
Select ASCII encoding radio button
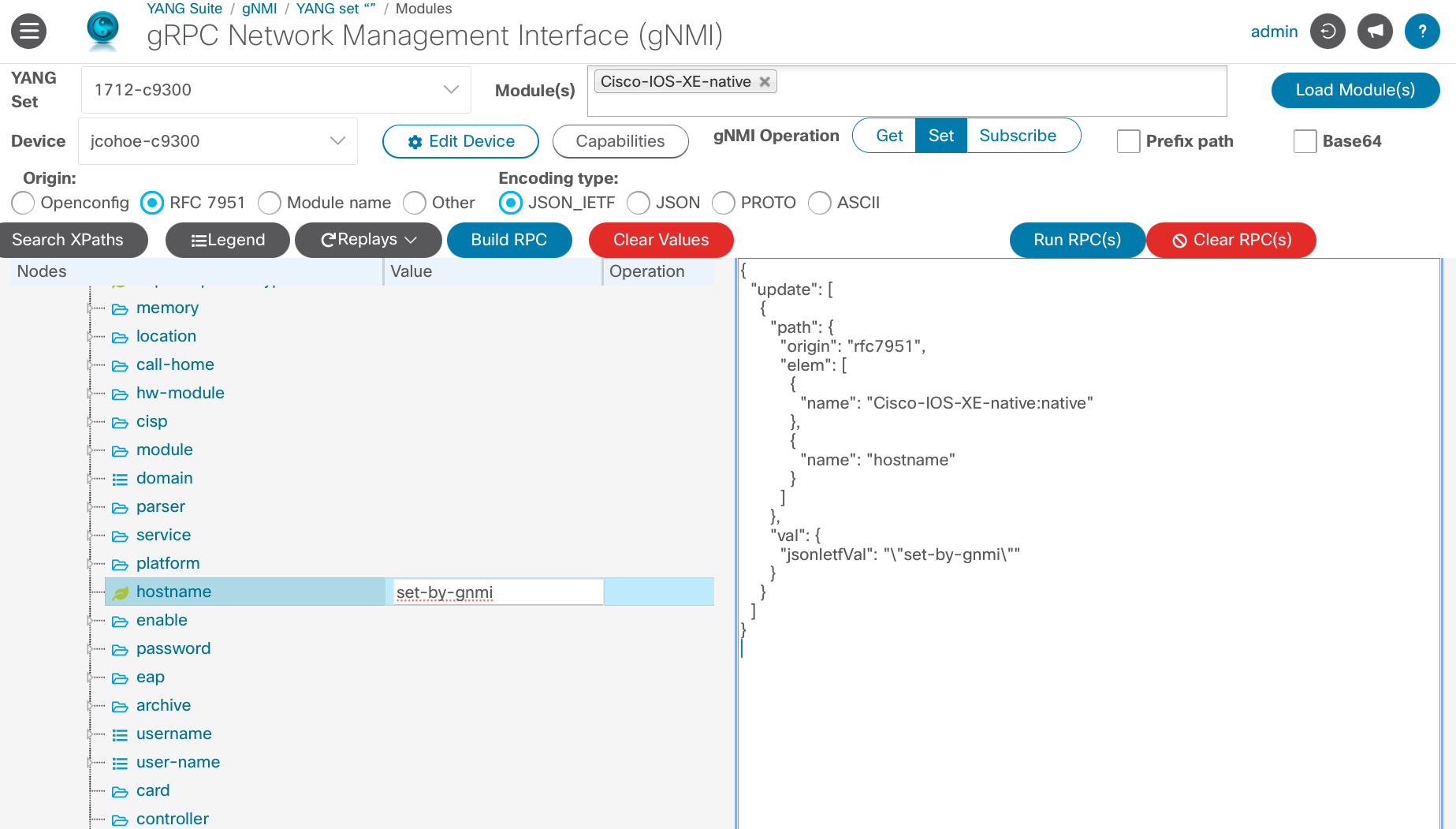click(x=820, y=203)
